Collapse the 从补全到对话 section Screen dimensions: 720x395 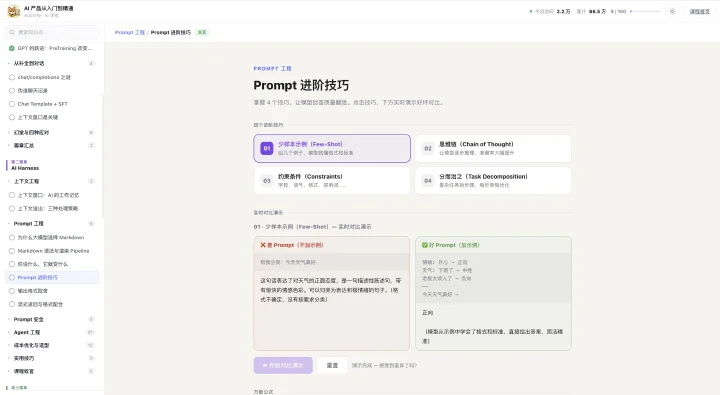click(x=52, y=63)
